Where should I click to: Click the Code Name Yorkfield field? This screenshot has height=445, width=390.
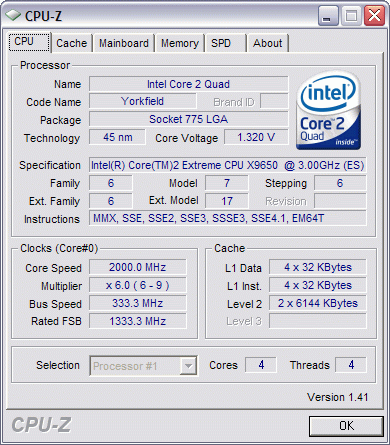coord(143,101)
